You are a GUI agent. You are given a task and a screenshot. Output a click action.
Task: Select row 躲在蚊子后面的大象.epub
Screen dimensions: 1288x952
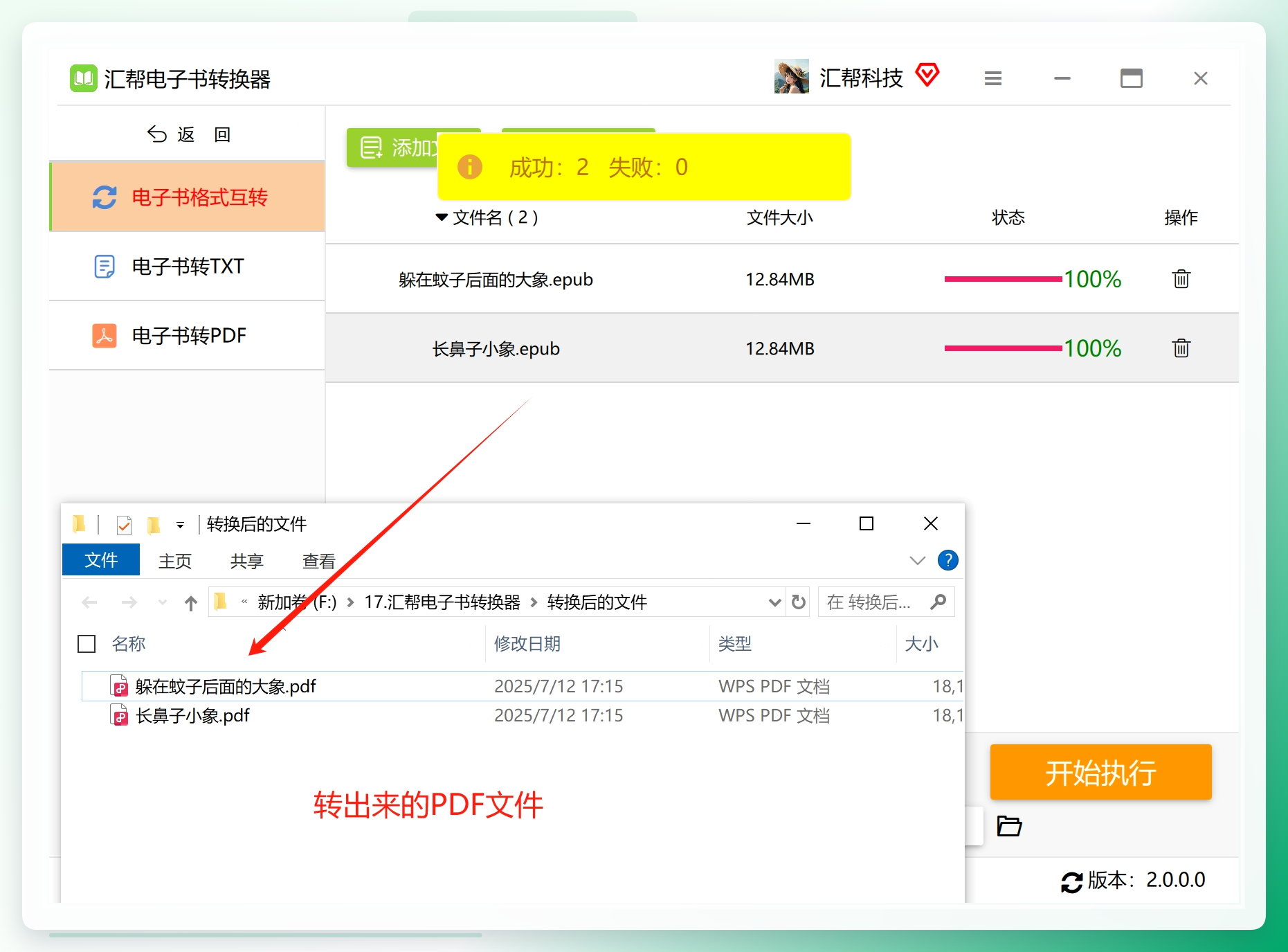[x=782, y=279]
